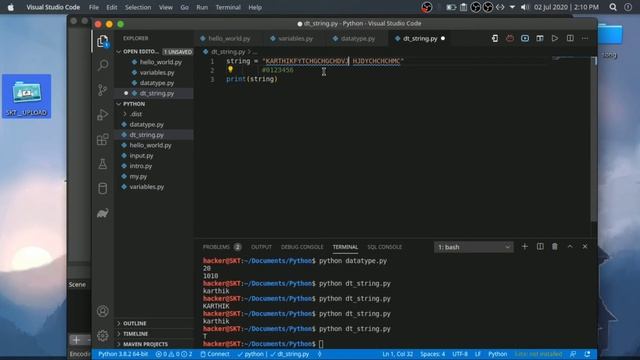The image size is (640, 360).
Task: Click the errors and warnings status item
Action: click(x=173, y=354)
